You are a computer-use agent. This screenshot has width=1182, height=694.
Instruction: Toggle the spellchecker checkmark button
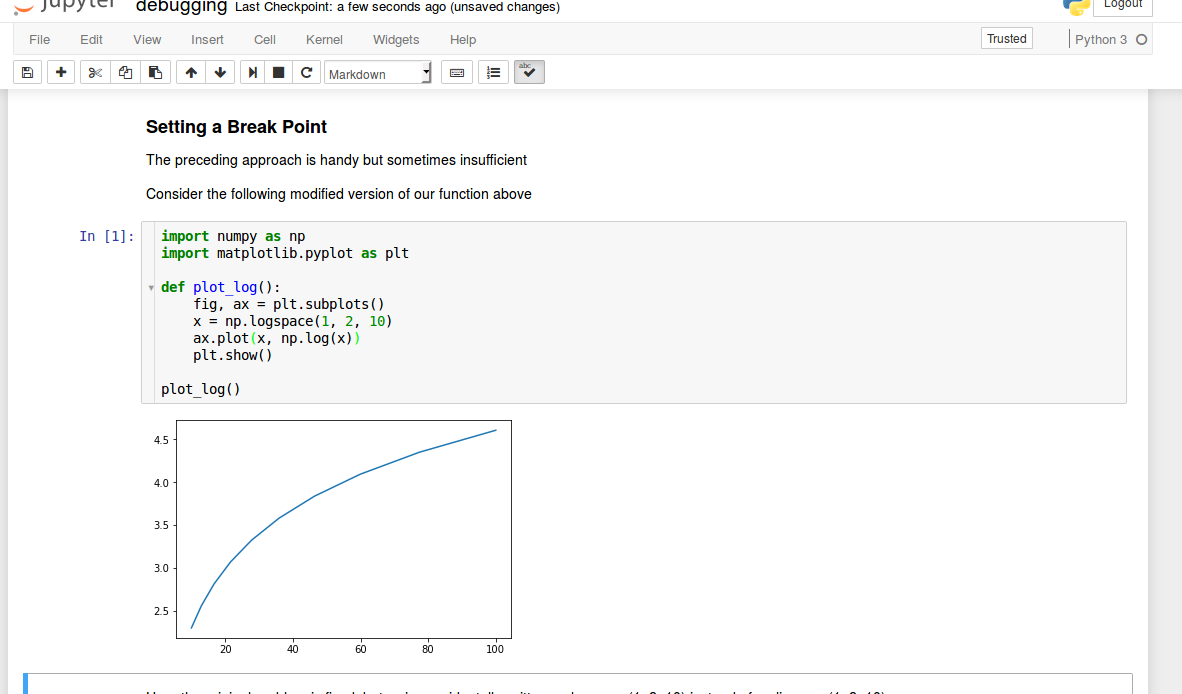click(529, 72)
